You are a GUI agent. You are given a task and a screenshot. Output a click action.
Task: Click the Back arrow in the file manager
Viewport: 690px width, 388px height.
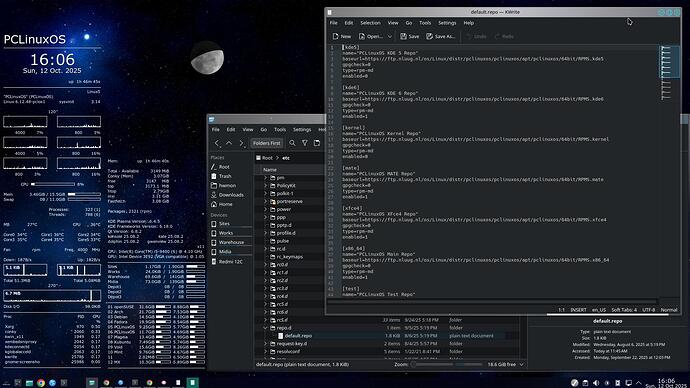point(217,143)
